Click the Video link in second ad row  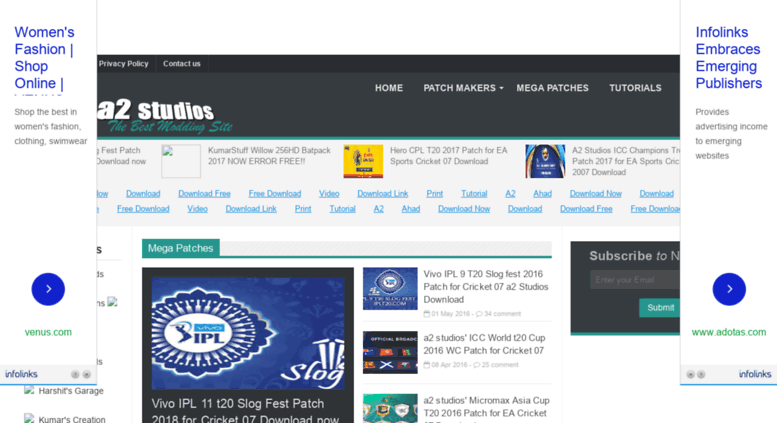coord(197,209)
